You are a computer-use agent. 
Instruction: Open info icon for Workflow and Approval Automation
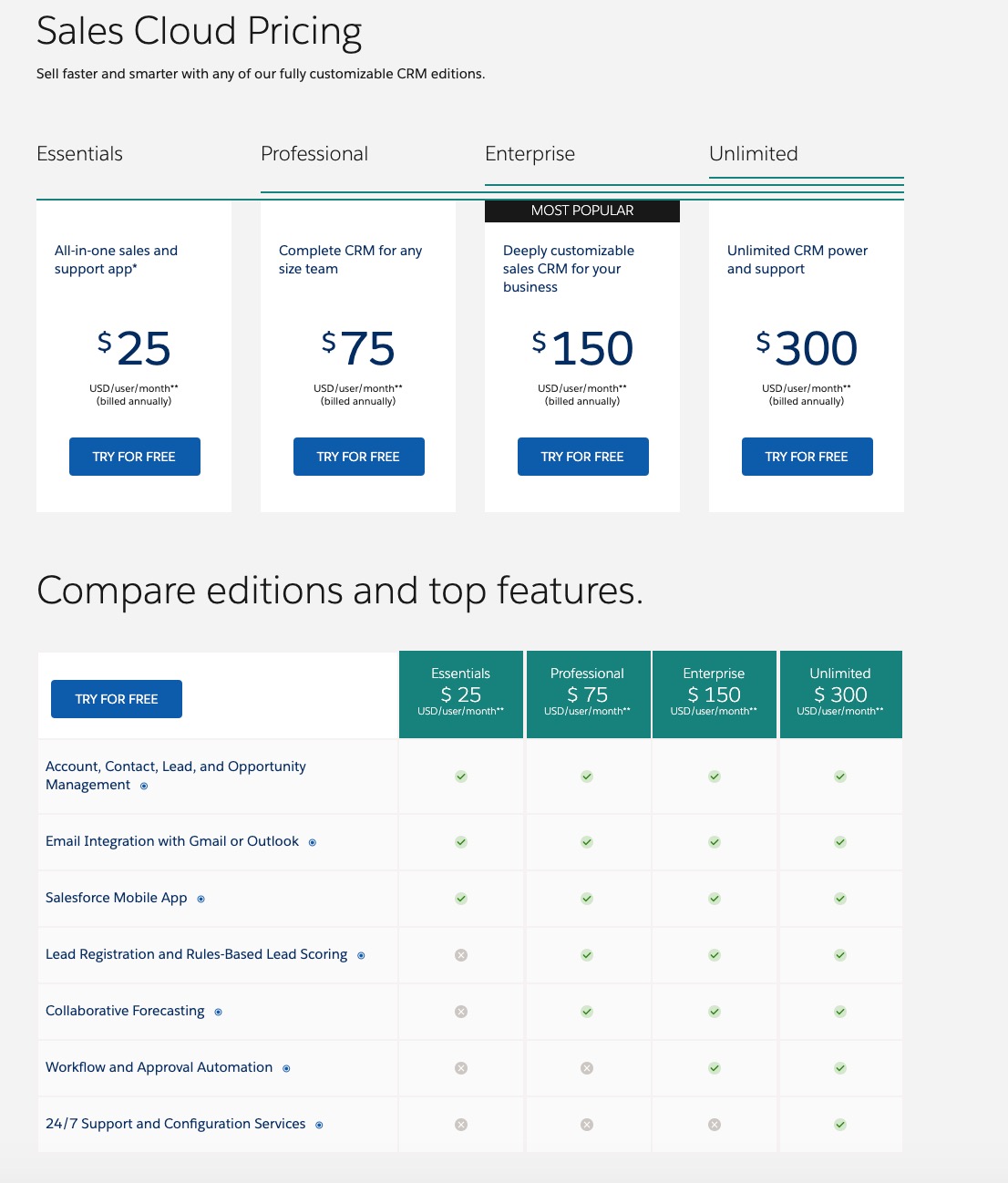[x=286, y=1068]
